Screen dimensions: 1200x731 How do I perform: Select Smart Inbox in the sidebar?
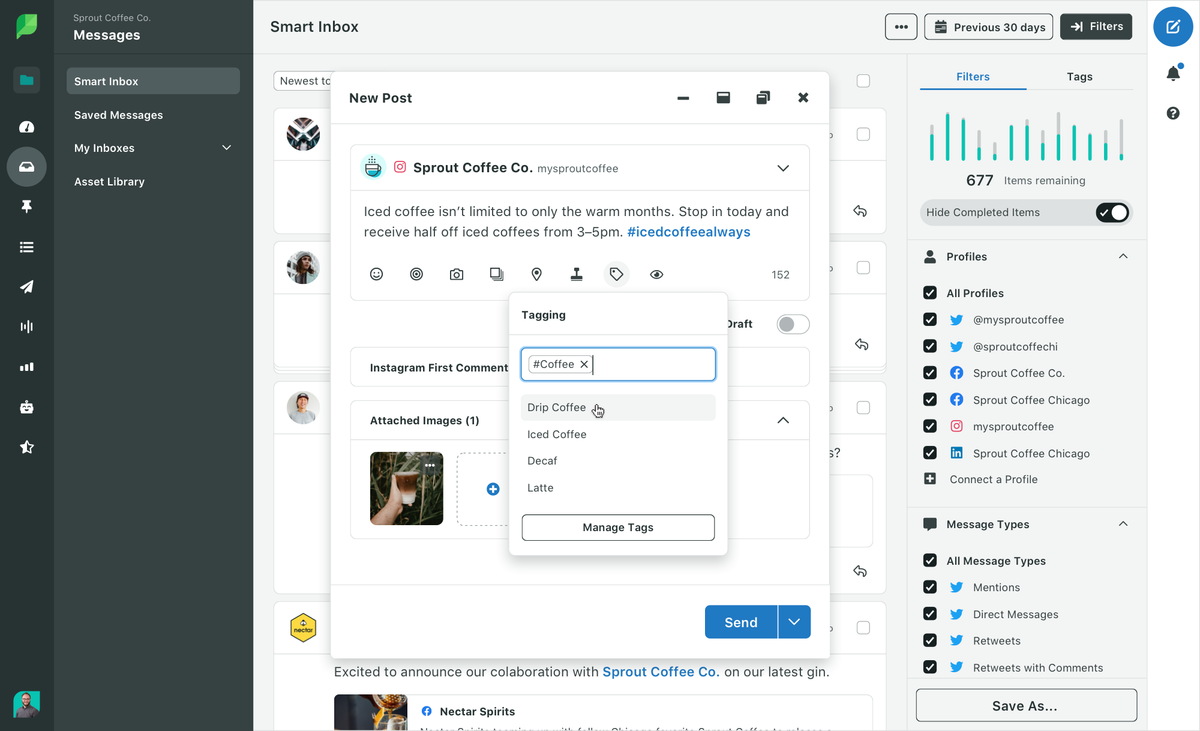(153, 81)
